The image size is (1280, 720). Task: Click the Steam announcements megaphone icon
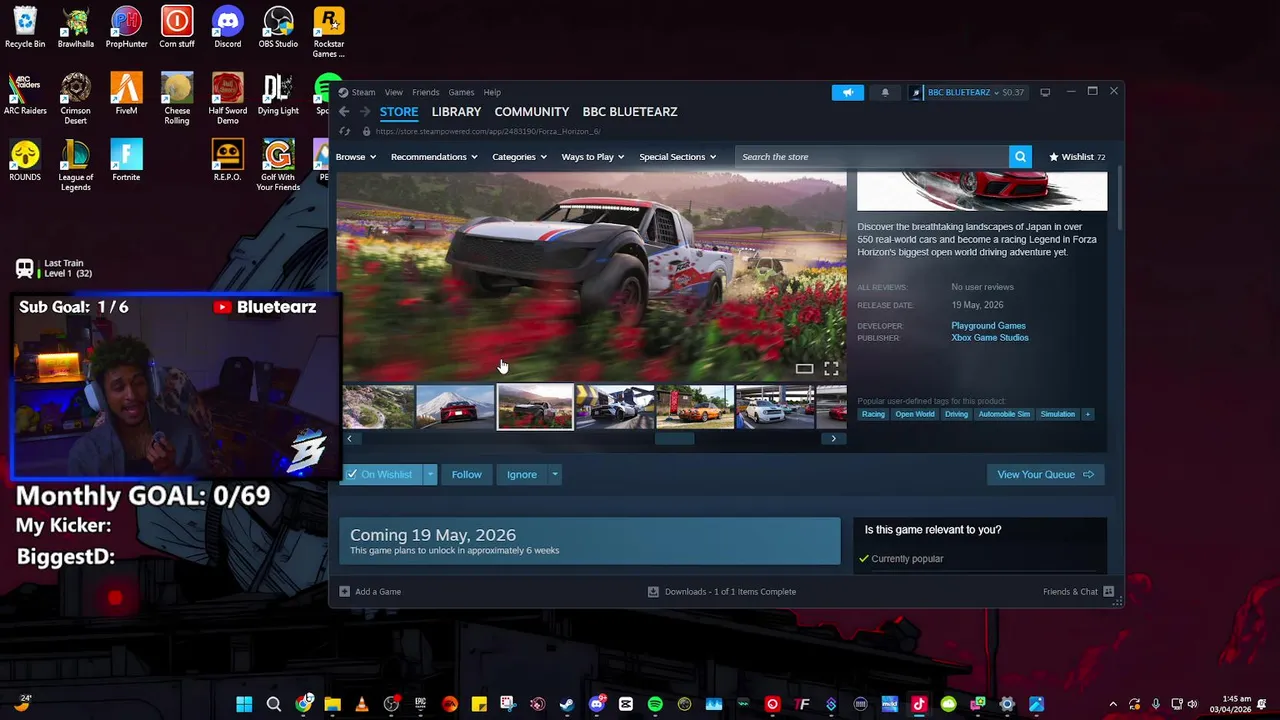pyautogui.click(x=847, y=92)
